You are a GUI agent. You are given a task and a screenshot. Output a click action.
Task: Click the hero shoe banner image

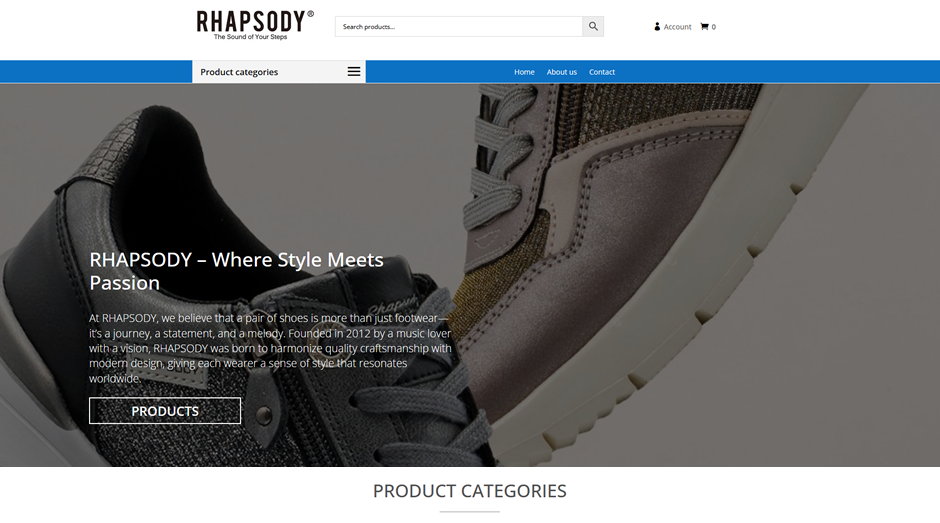(659, 240)
